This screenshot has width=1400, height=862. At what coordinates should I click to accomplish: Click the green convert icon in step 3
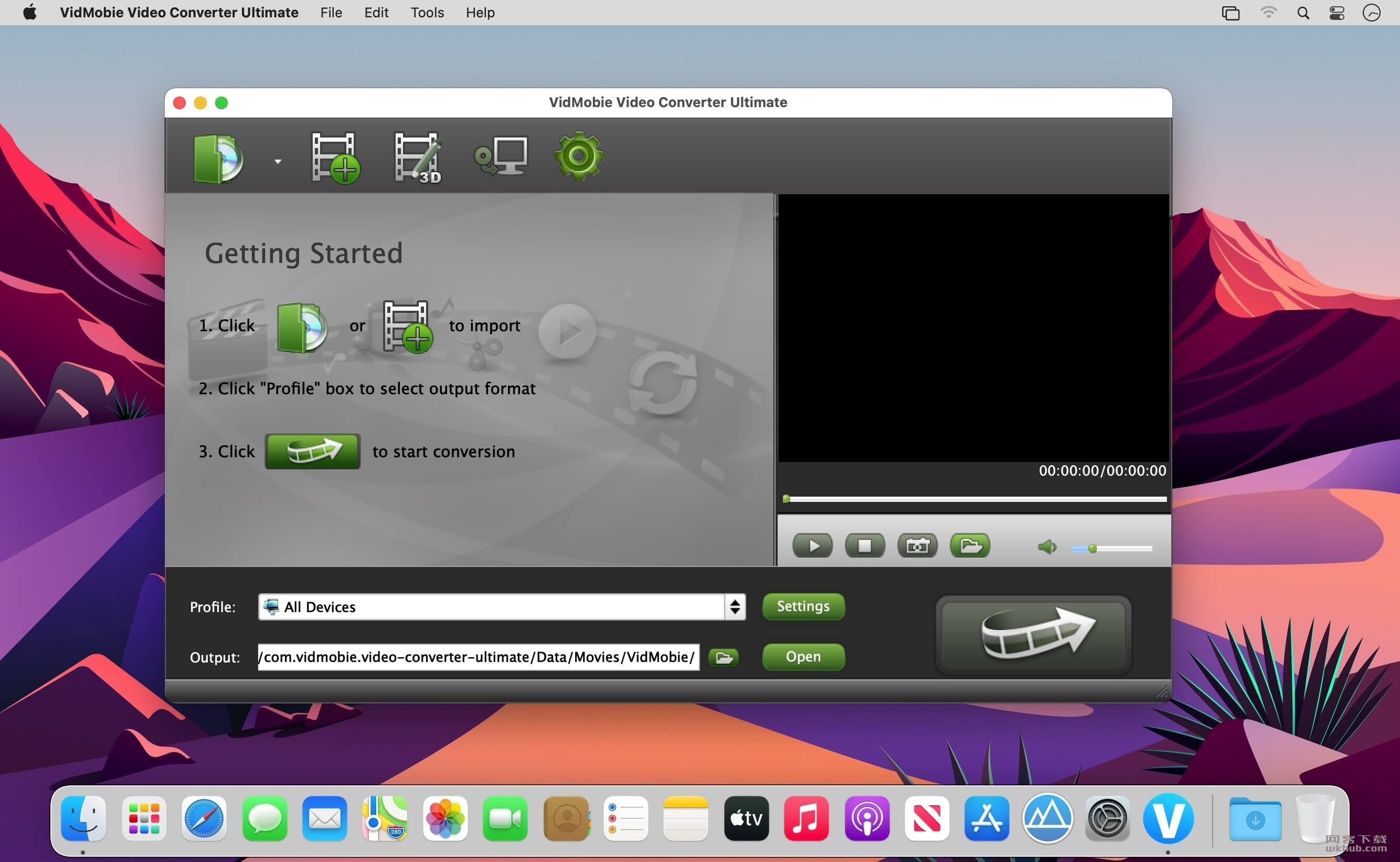312,451
